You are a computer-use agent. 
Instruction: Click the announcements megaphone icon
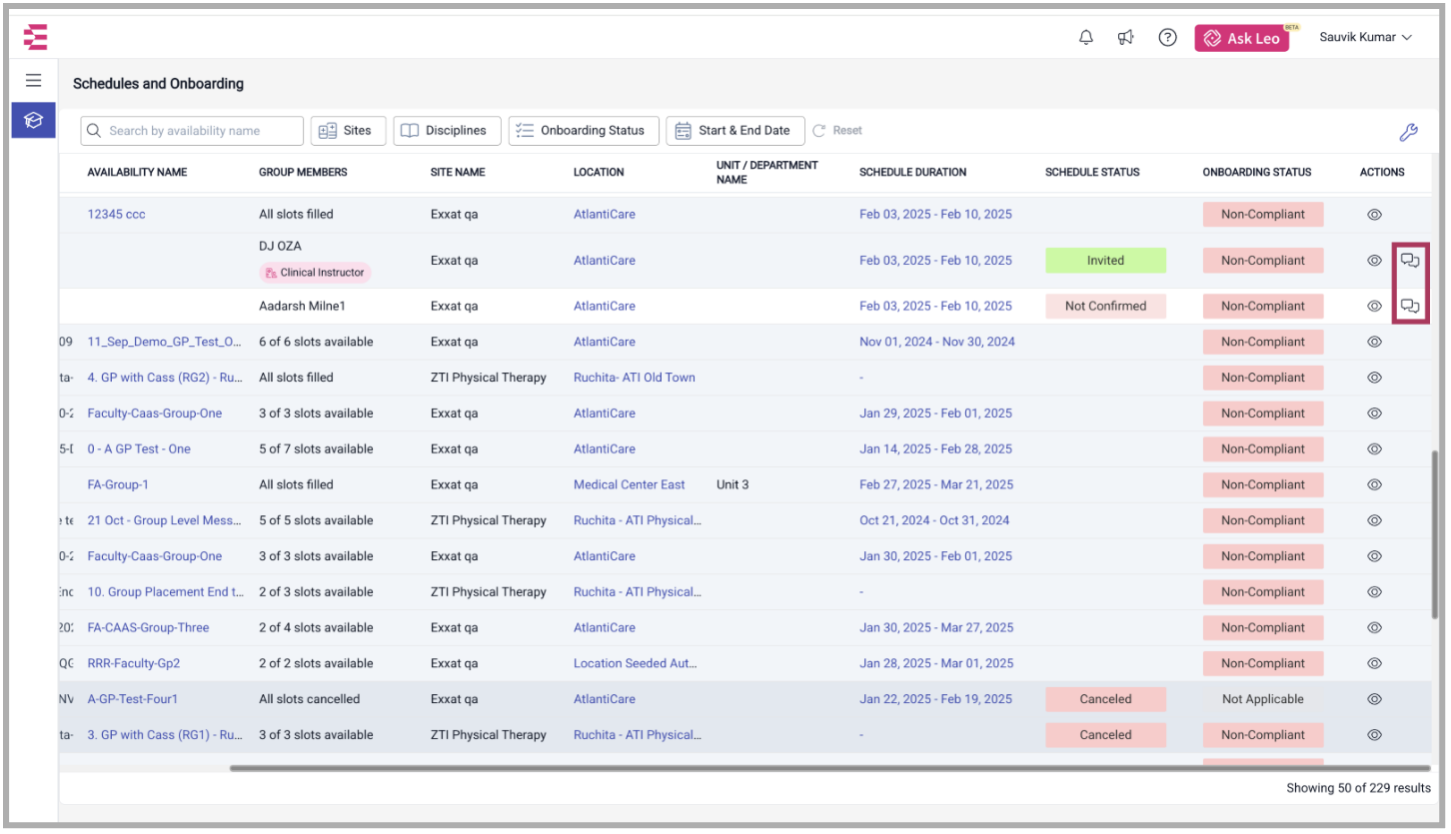(1126, 38)
